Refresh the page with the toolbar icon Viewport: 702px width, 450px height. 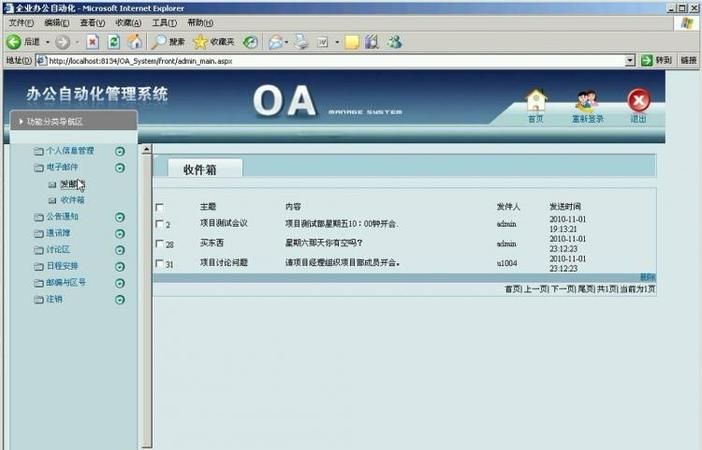[114, 42]
